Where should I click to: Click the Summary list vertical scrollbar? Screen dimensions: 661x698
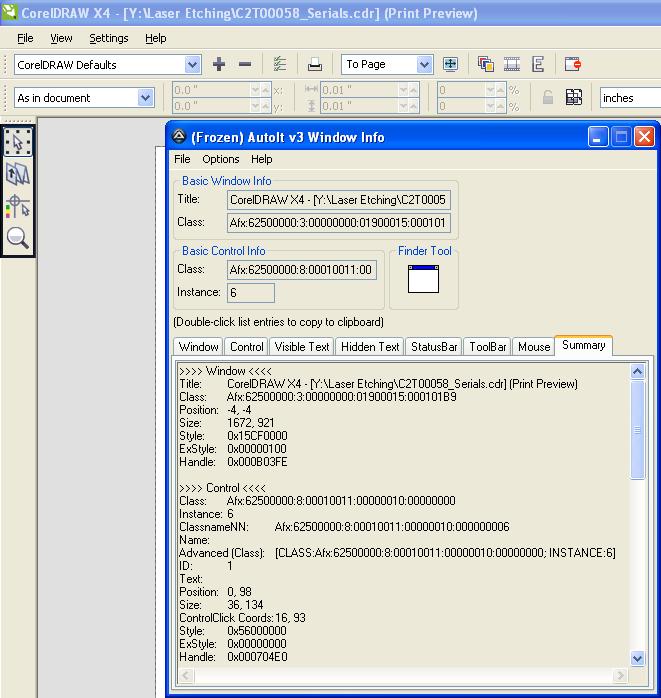point(638,430)
